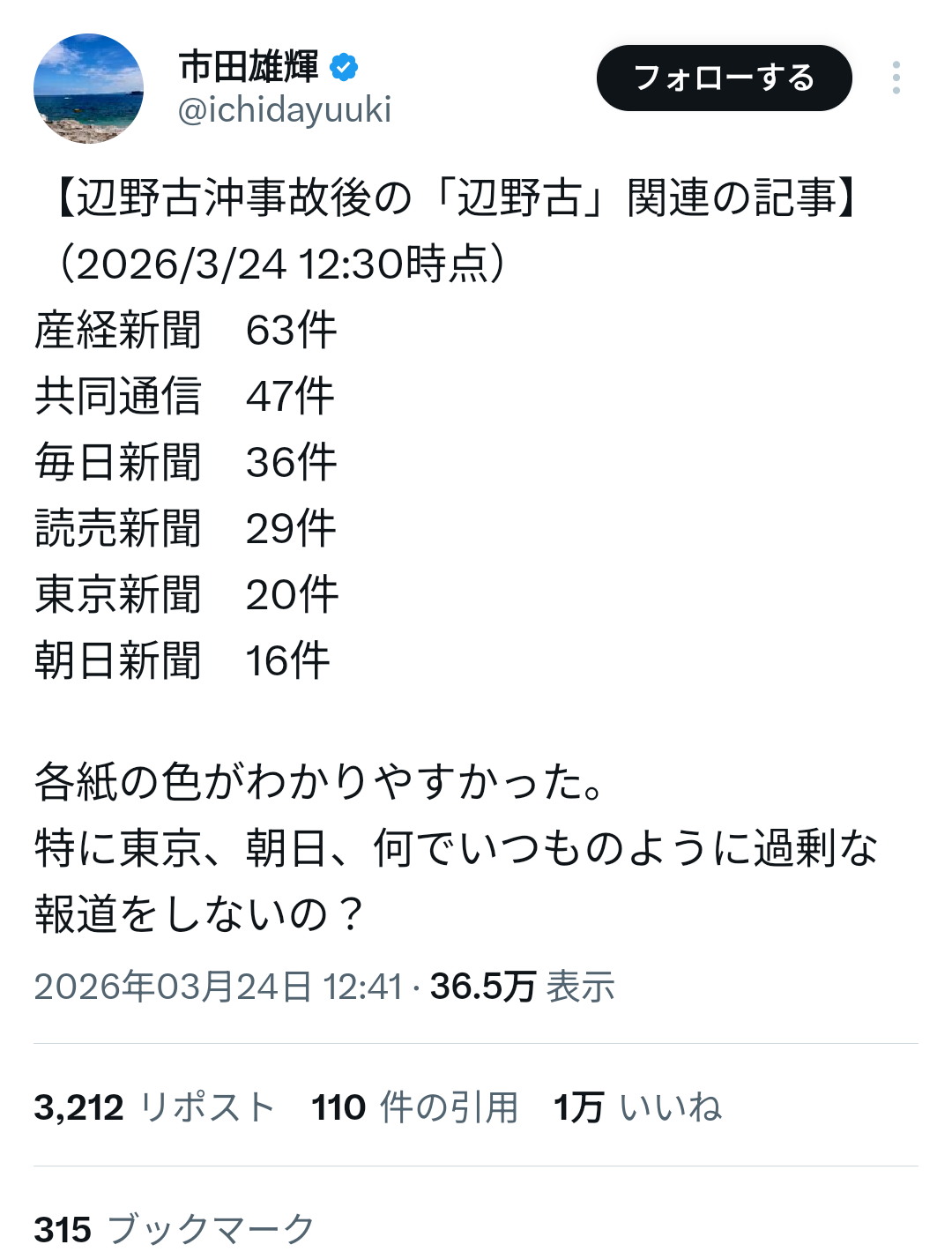This screenshot has width=952, height=1252.
Task: Click the 読売新聞 29件 line
Action: pos(185,528)
